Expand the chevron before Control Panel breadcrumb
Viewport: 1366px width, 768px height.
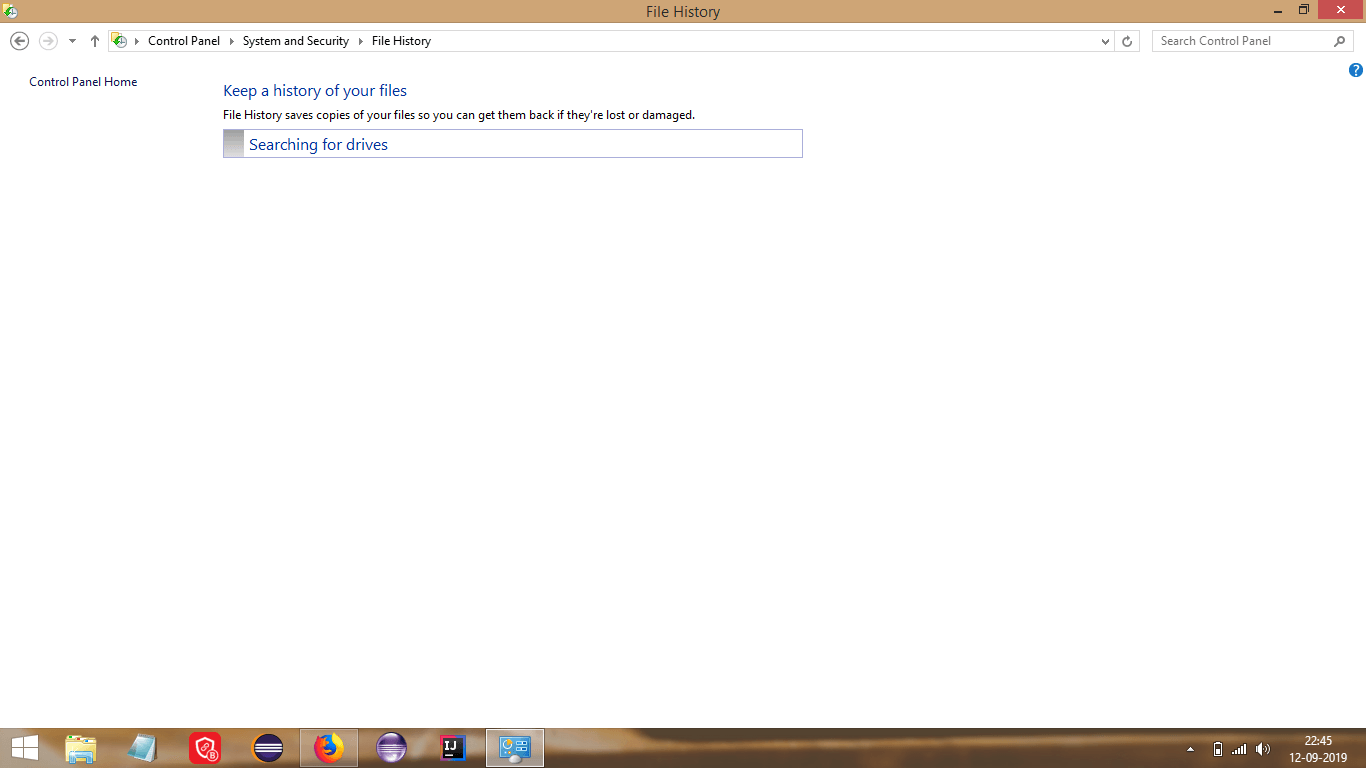[x=137, y=41]
